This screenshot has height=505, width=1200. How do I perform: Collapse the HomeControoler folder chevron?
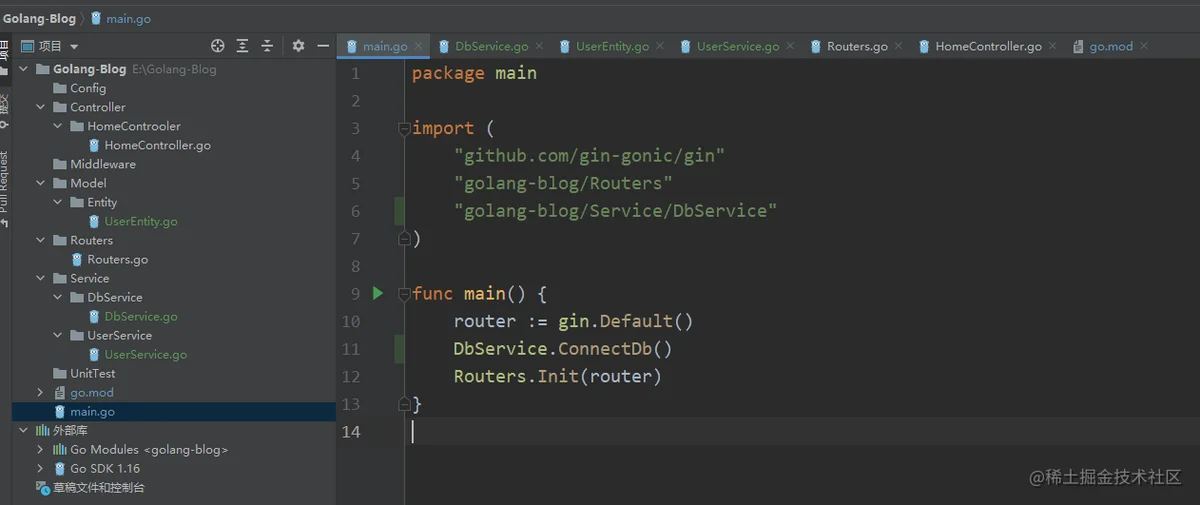[x=58, y=126]
